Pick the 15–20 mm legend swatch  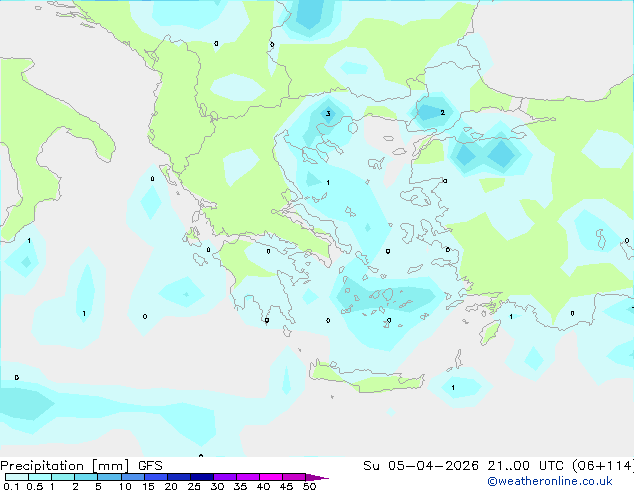coord(156,477)
